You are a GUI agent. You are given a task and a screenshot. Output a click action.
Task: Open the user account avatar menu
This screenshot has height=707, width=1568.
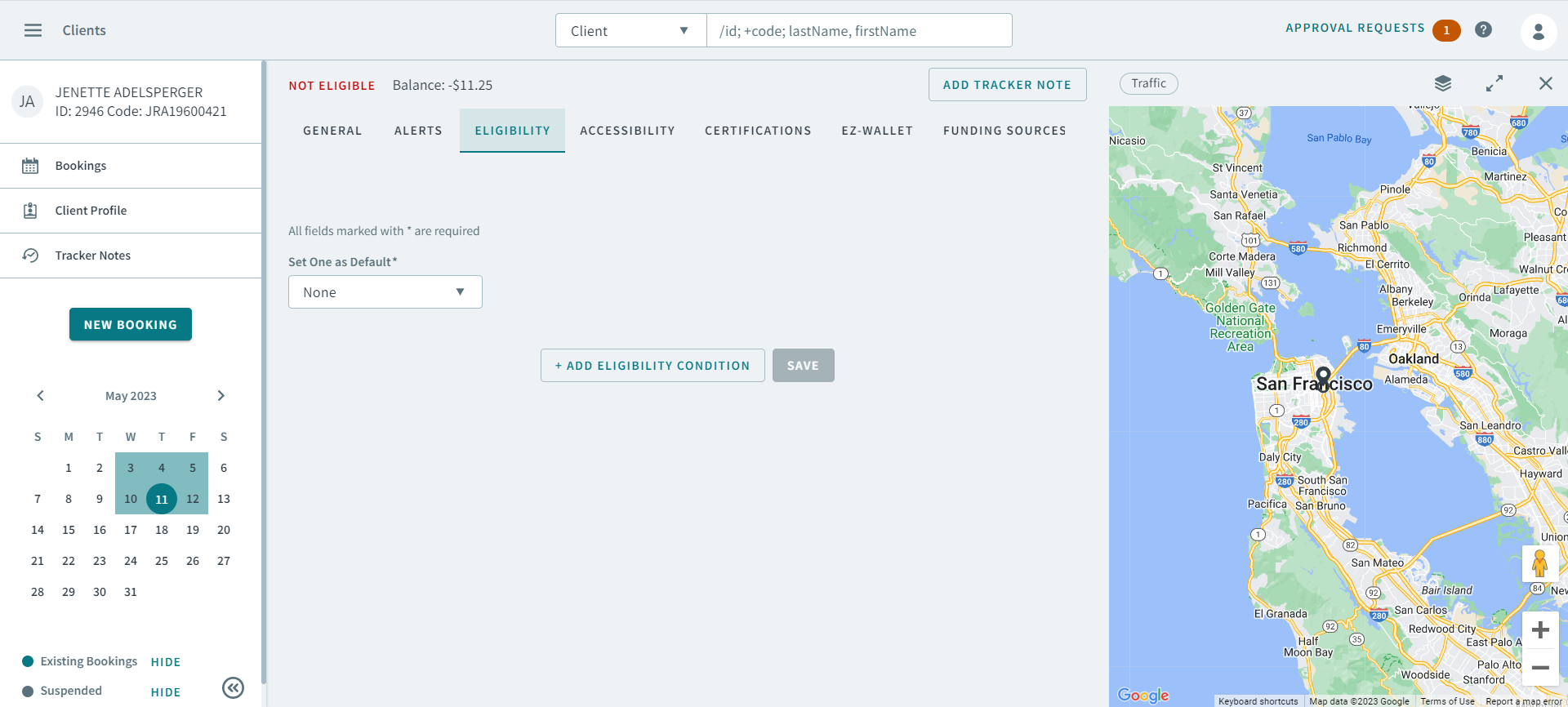coord(1538,31)
